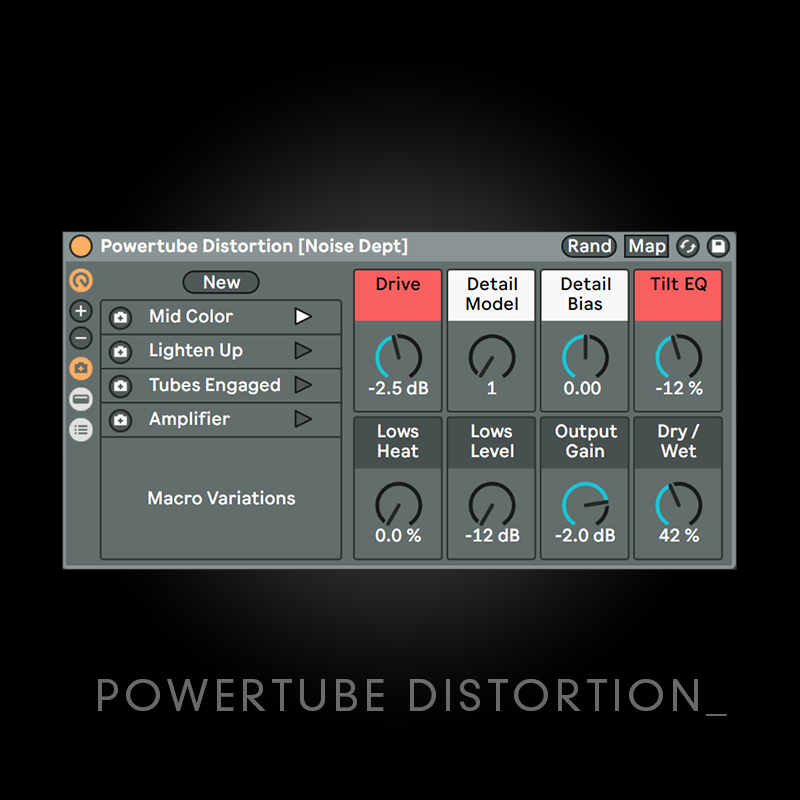Open the Macro Variations camera icon
800x800 pixels.
[x=81, y=368]
